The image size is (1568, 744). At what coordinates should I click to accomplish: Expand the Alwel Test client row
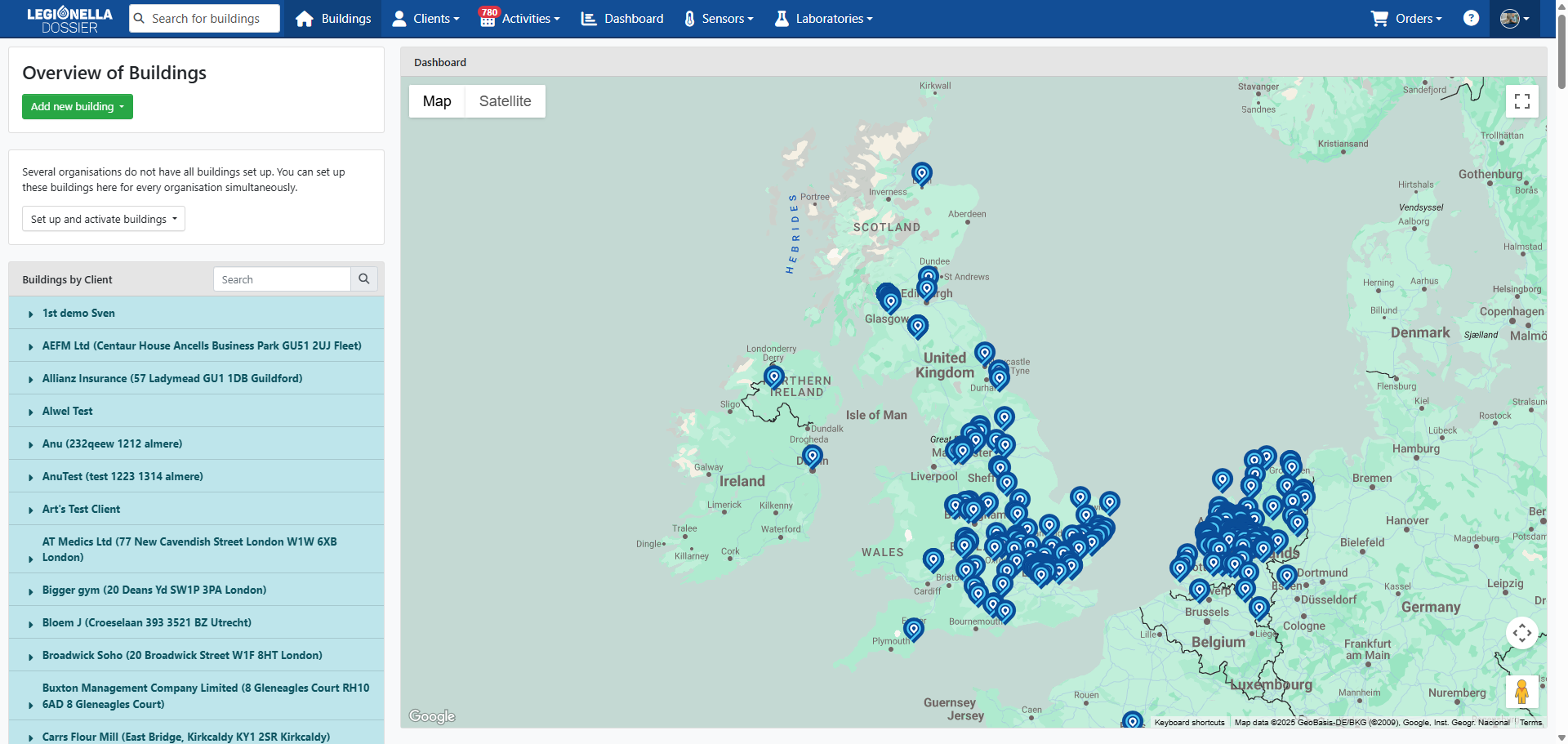67,411
